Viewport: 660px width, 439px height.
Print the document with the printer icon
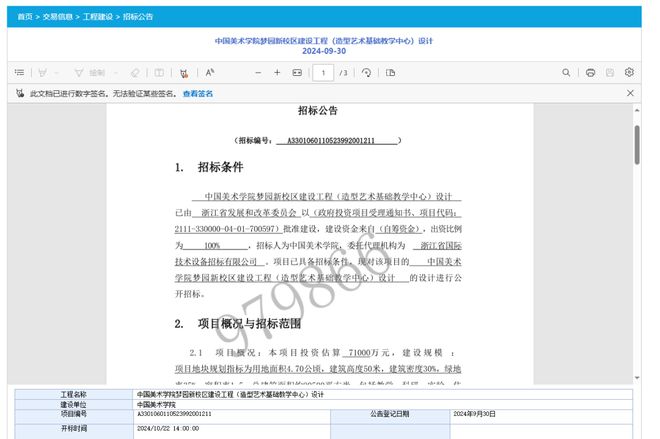point(591,72)
